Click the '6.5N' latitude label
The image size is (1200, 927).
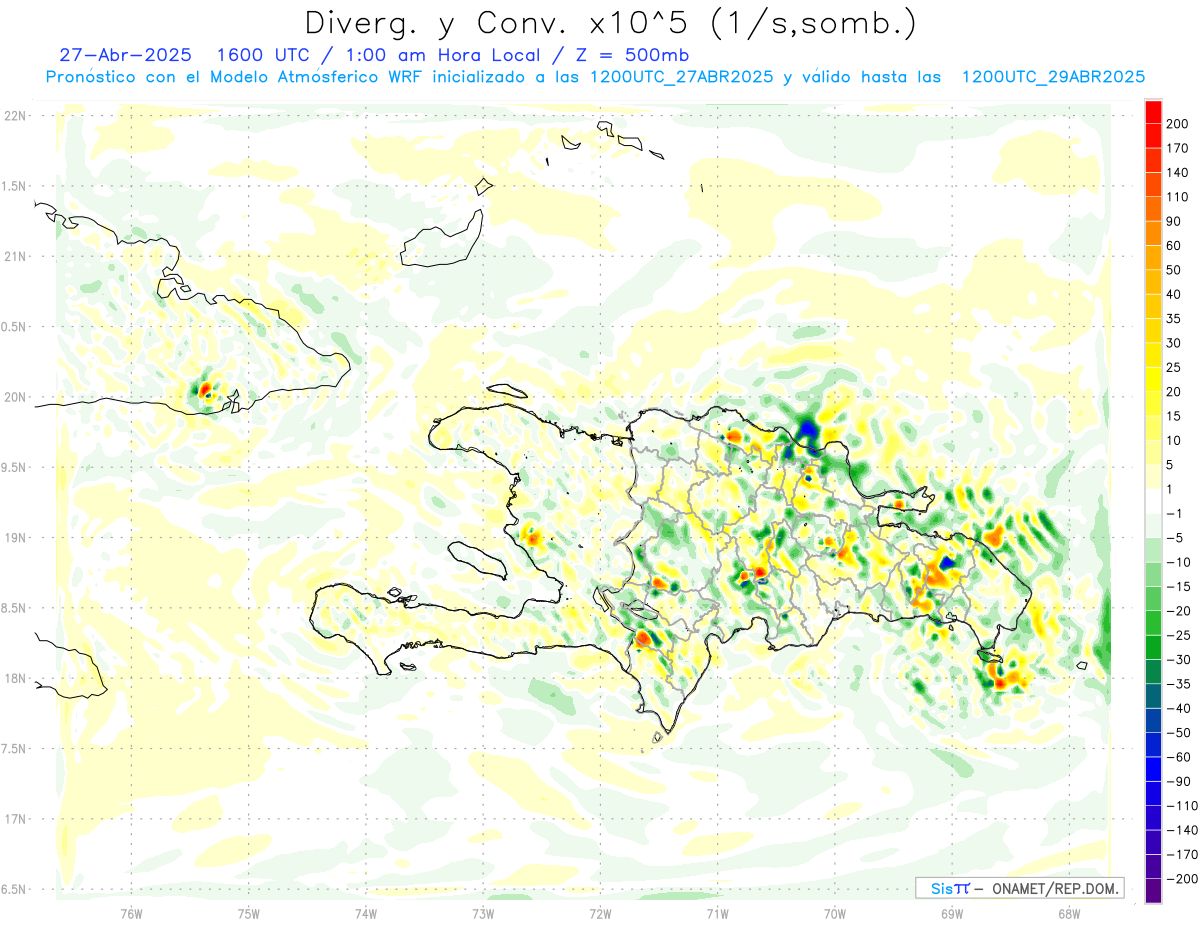point(15,890)
